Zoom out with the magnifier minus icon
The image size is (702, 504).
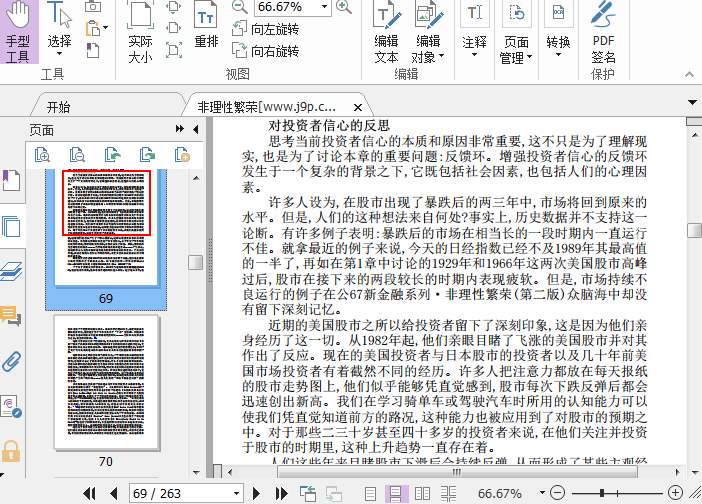coord(240,7)
